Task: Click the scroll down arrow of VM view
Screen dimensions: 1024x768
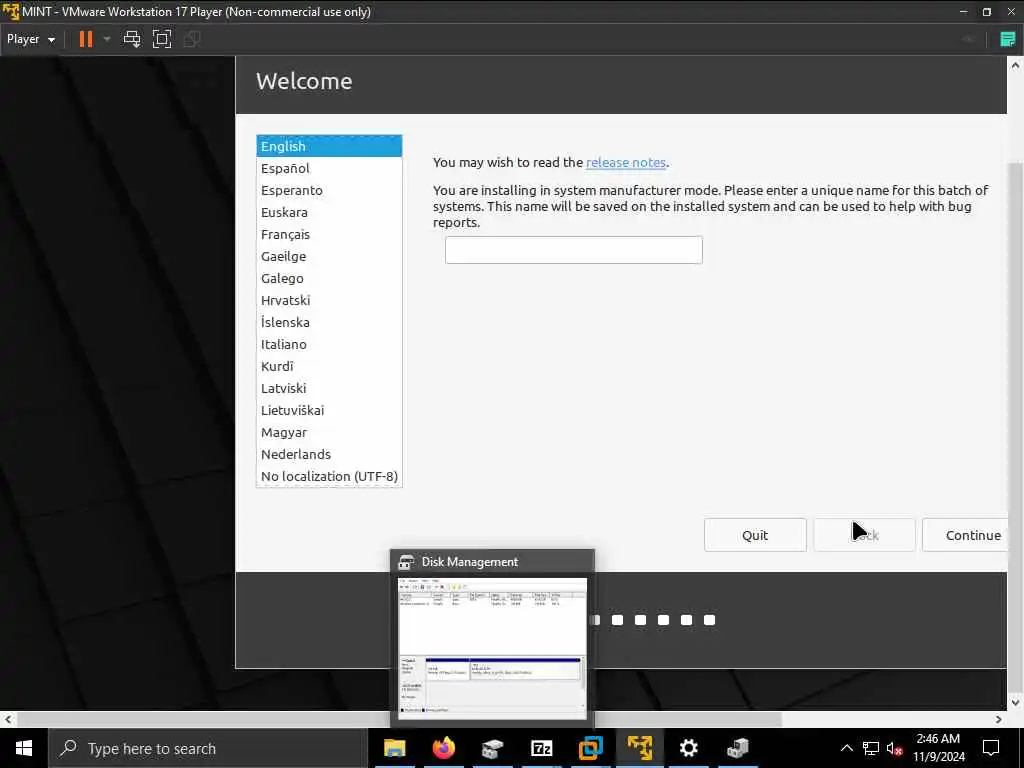Action: (x=1015, y=703)
